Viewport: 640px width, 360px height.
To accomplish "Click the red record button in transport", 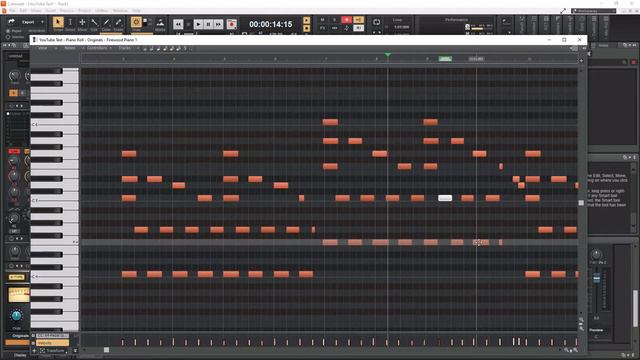I will [231, 24].
